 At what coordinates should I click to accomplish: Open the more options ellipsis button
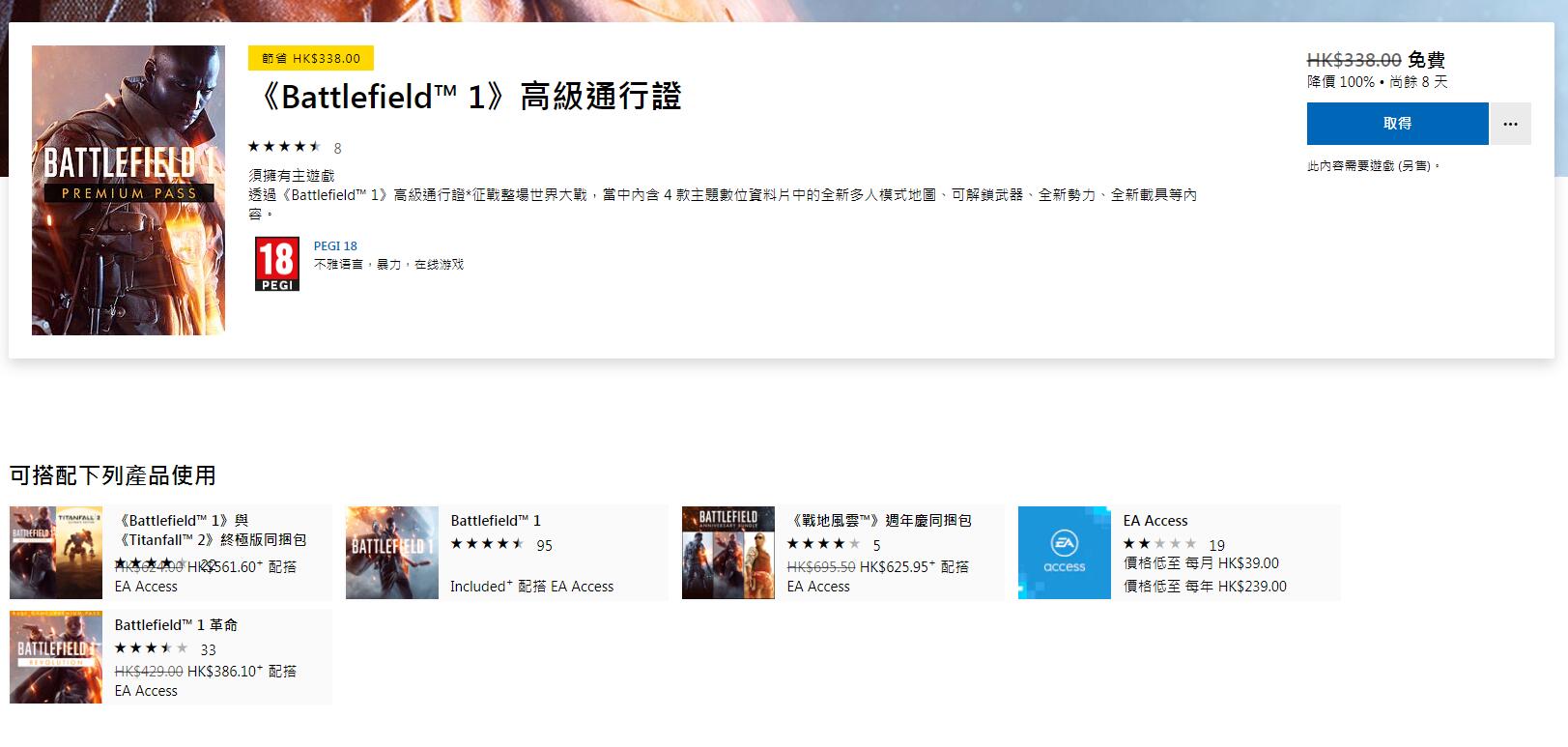pos(1510,124)
